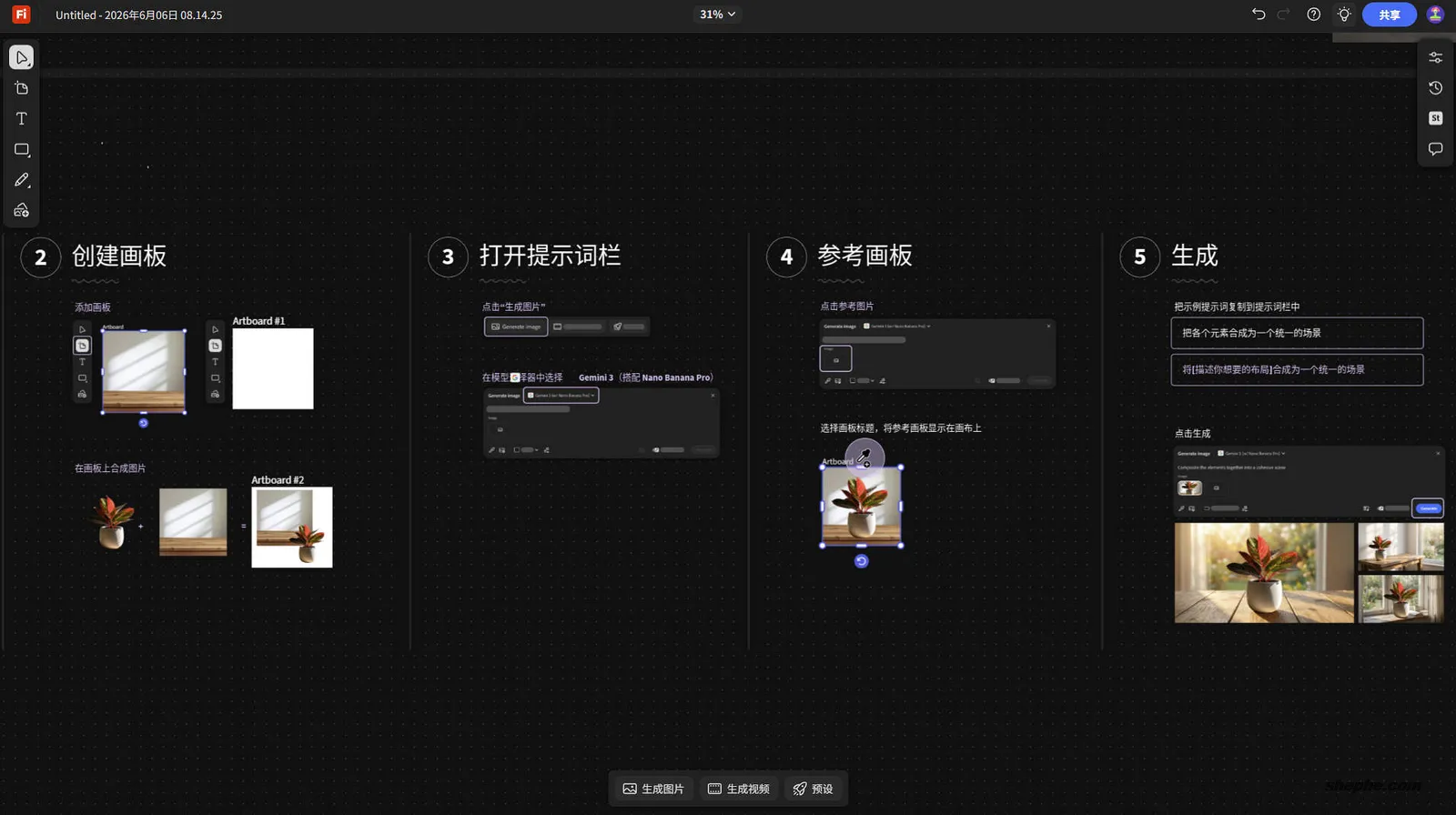Viewport: 1456px width, 815px height.
Task: Activate the Text tool
Action: 22,118
